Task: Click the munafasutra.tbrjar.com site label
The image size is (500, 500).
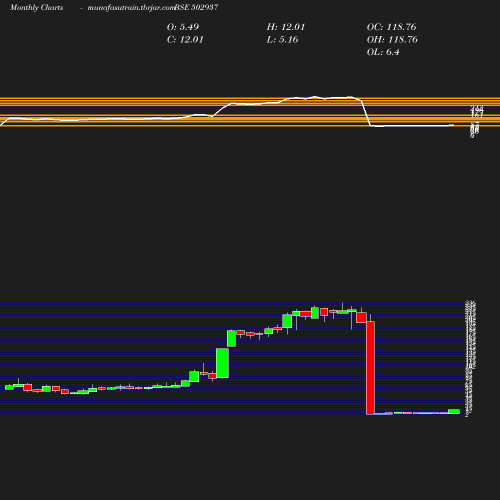Action: click(131, 8)
